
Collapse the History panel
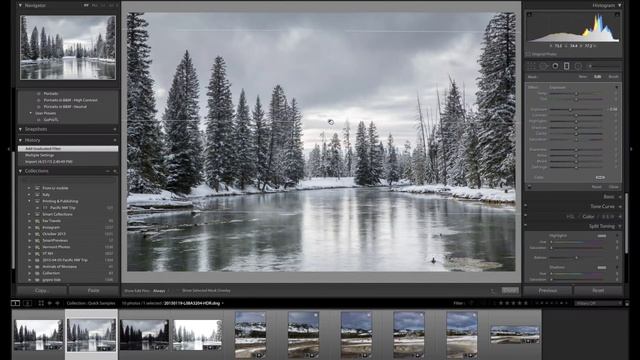pyautogui.click(x=20, y=140)
